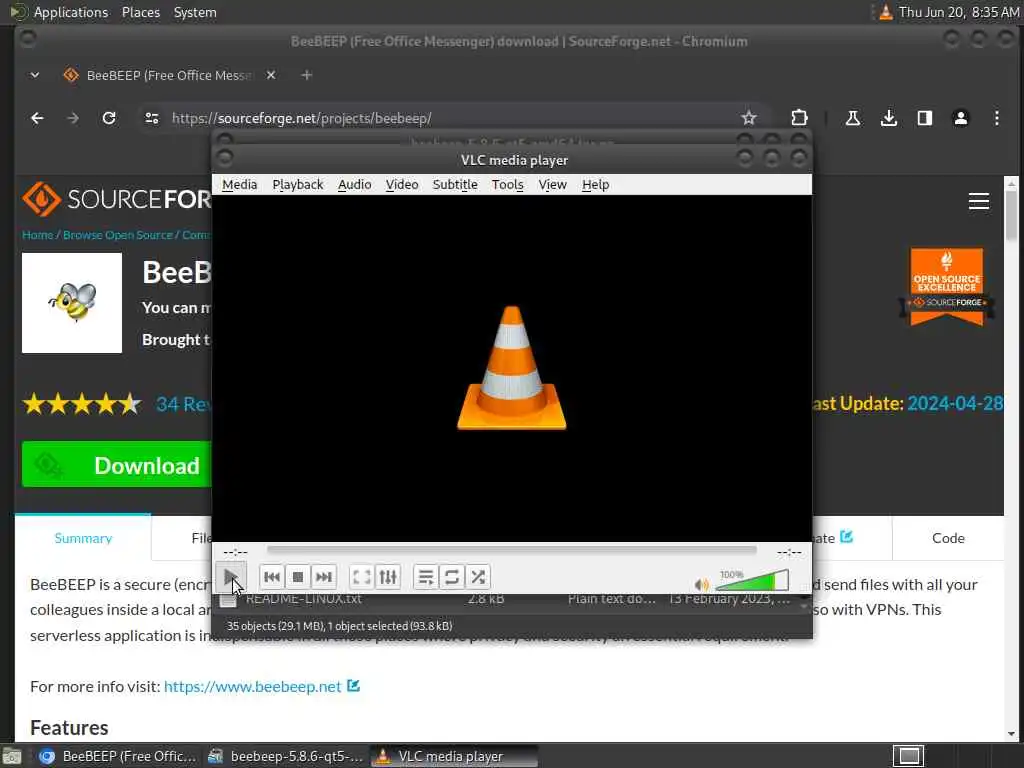Click the VLC seek bar

[511, 551]
